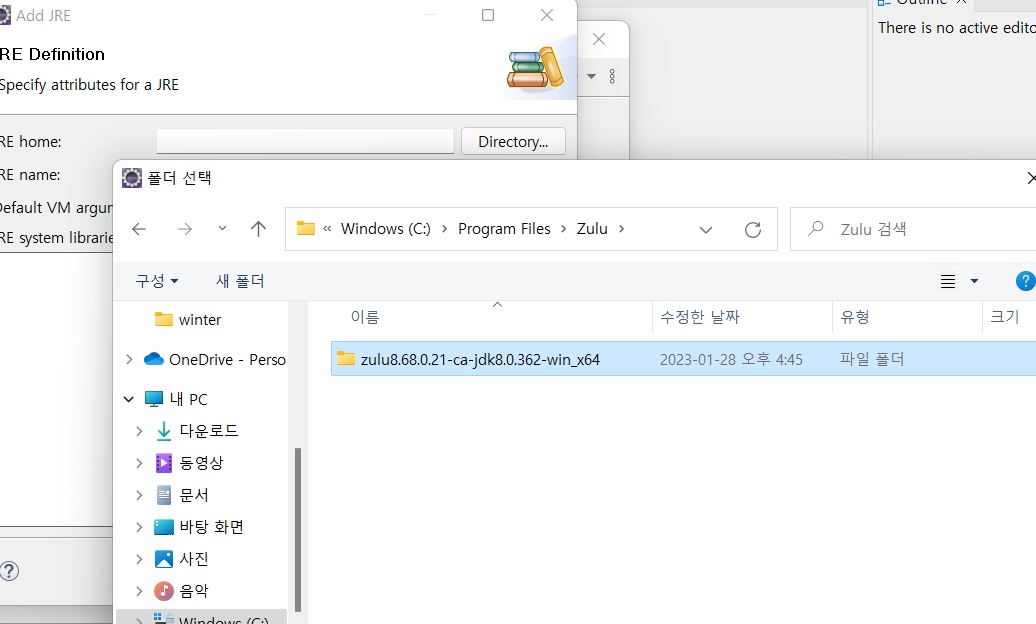1036x624 pixels.
Task: Open the 구성 menu
Action: (x=157, y=281)
